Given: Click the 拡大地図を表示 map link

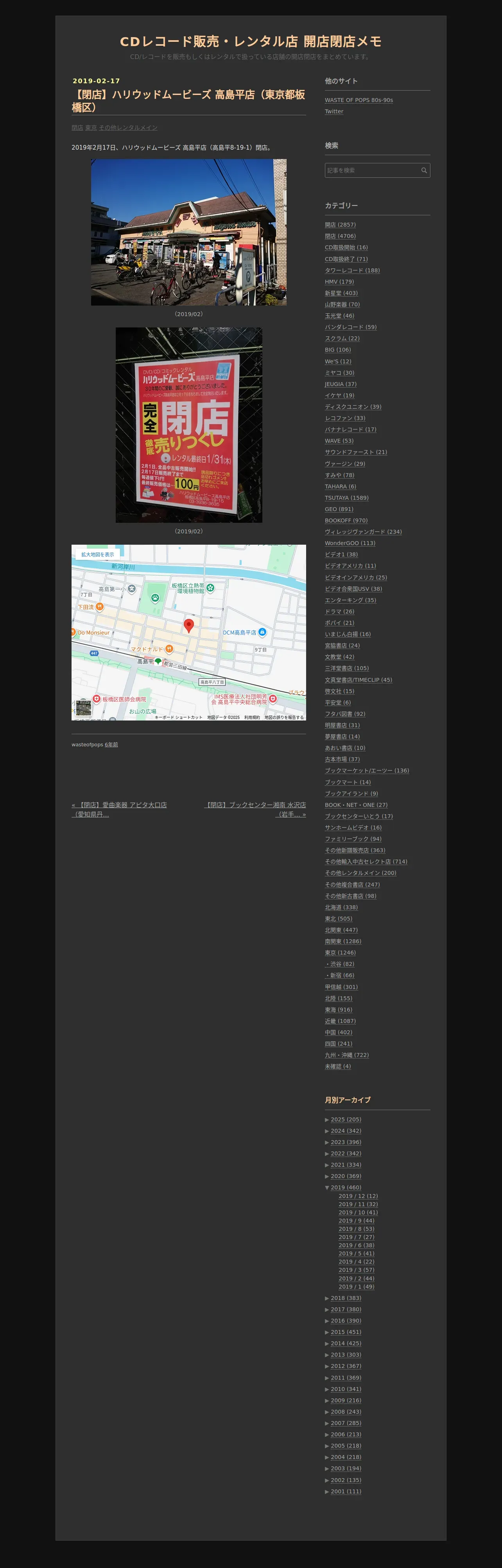Looking at the screenshot, I should point(97,554).
